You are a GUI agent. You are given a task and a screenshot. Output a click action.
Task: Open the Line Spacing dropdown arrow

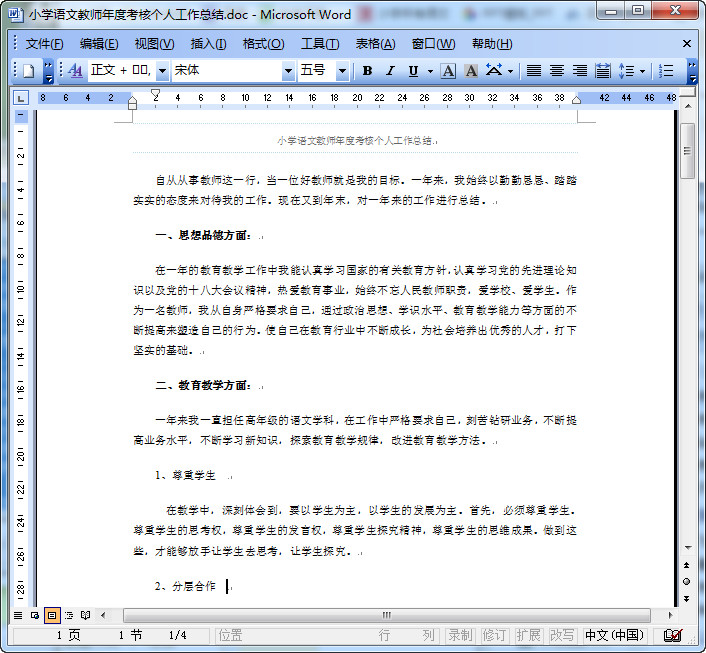(643, 71)
